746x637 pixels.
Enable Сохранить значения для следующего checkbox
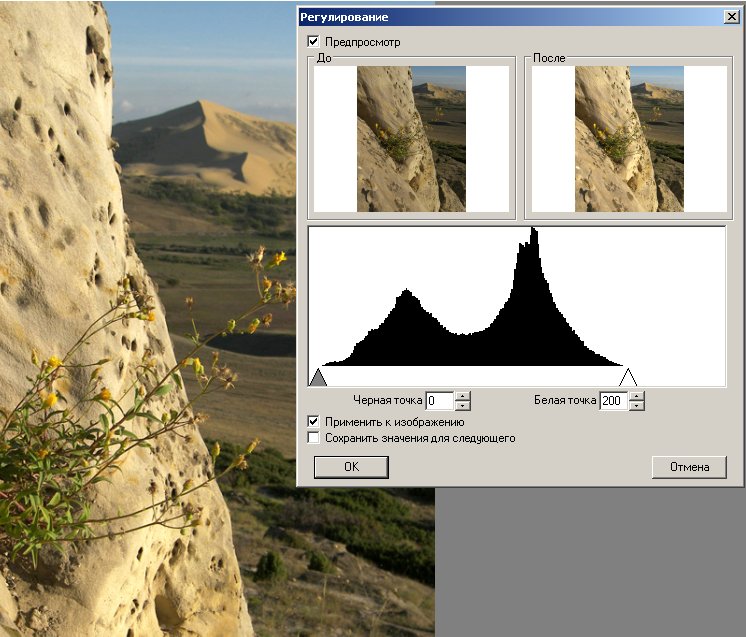[314, 438]
